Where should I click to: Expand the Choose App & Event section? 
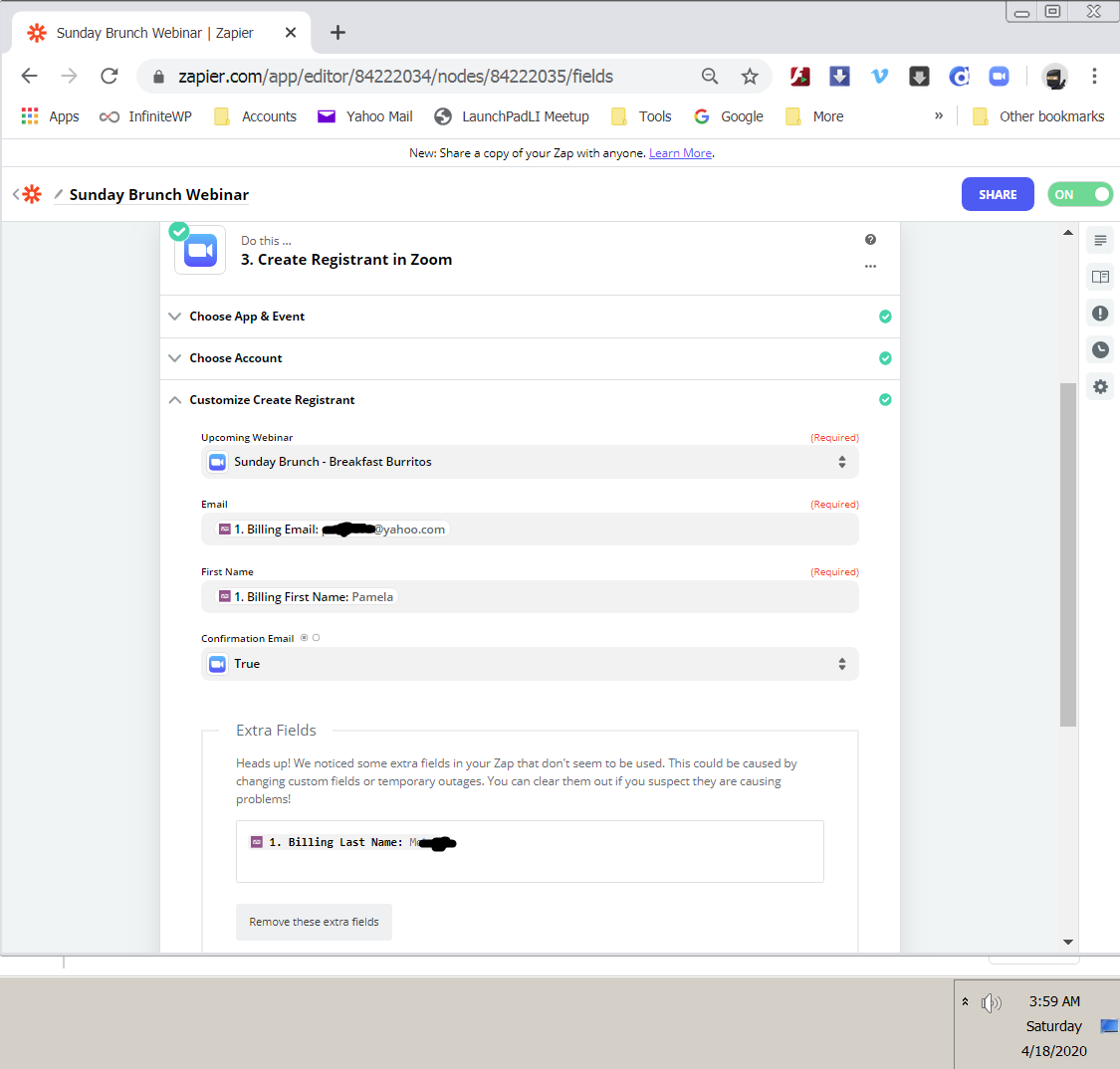(x=530, y=317)
